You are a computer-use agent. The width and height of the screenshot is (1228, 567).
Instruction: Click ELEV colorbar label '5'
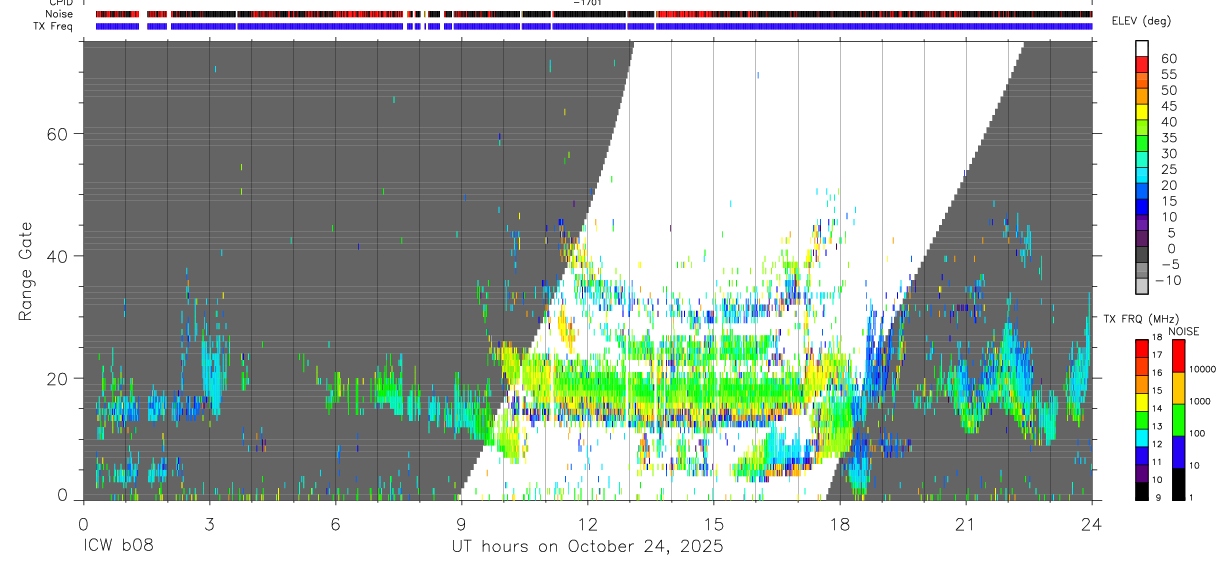coord(1172,233)
